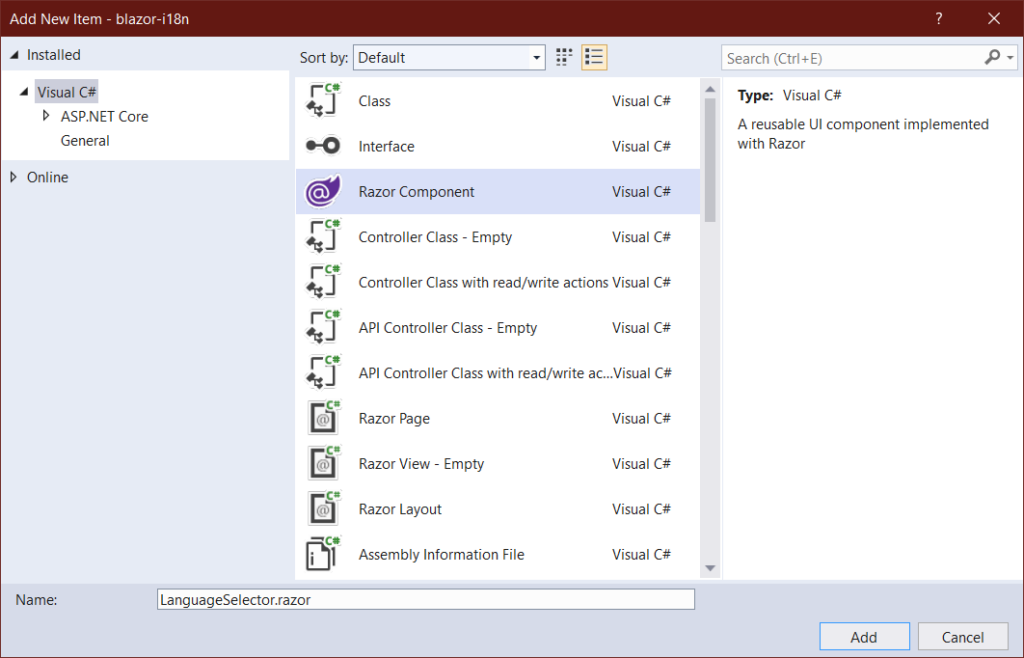Click the Name input field
This screenshot has height=658, width=1024.
pyautogui.click(x=426, y=599)
